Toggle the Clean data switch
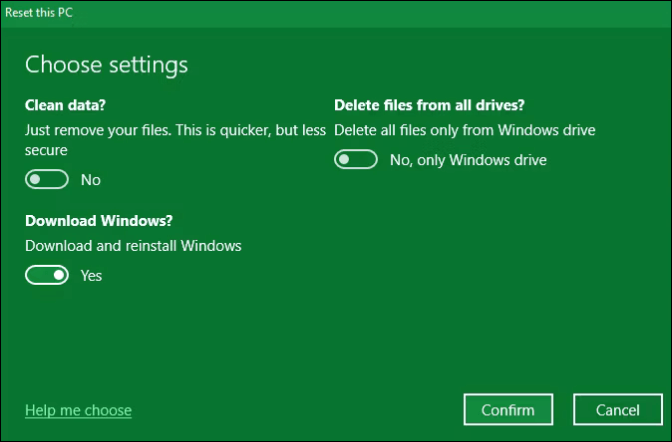The image size is (672, 442). pyautogui.click(x=46, y=180)
